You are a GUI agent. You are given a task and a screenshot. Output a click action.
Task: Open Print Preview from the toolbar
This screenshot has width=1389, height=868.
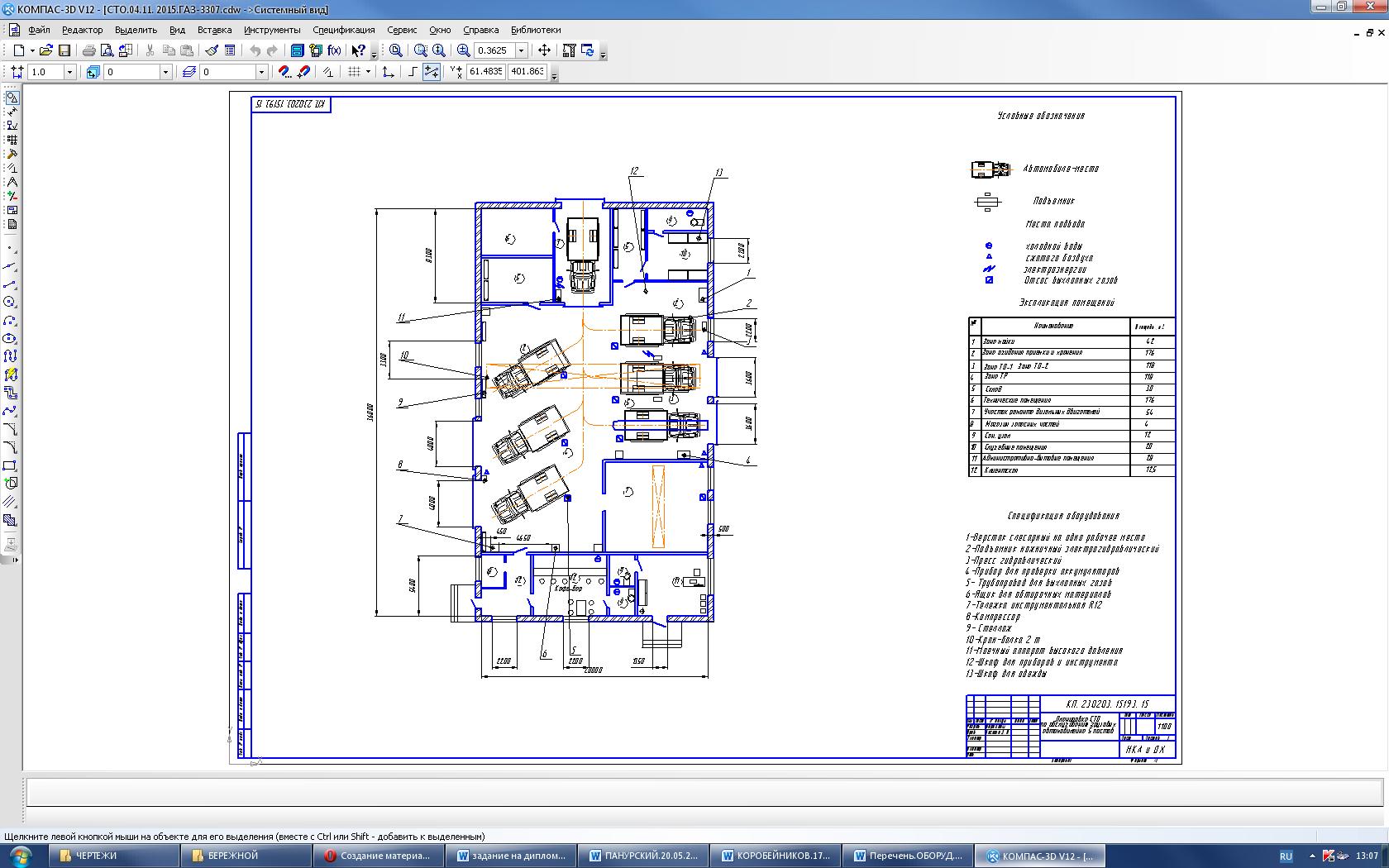pyautogui.click(x=107, y=50)
